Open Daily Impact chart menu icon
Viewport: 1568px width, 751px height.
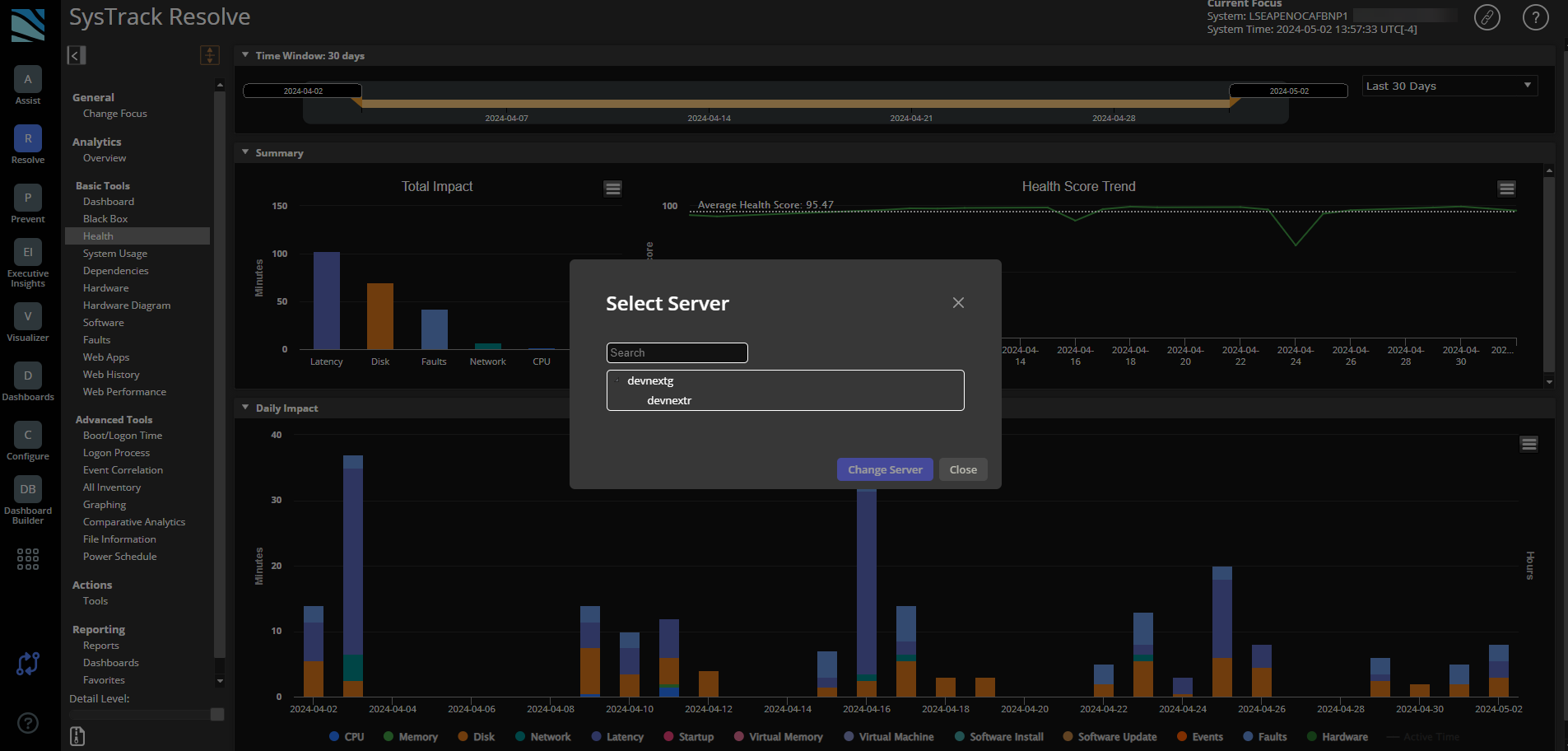coord(1528,444)
